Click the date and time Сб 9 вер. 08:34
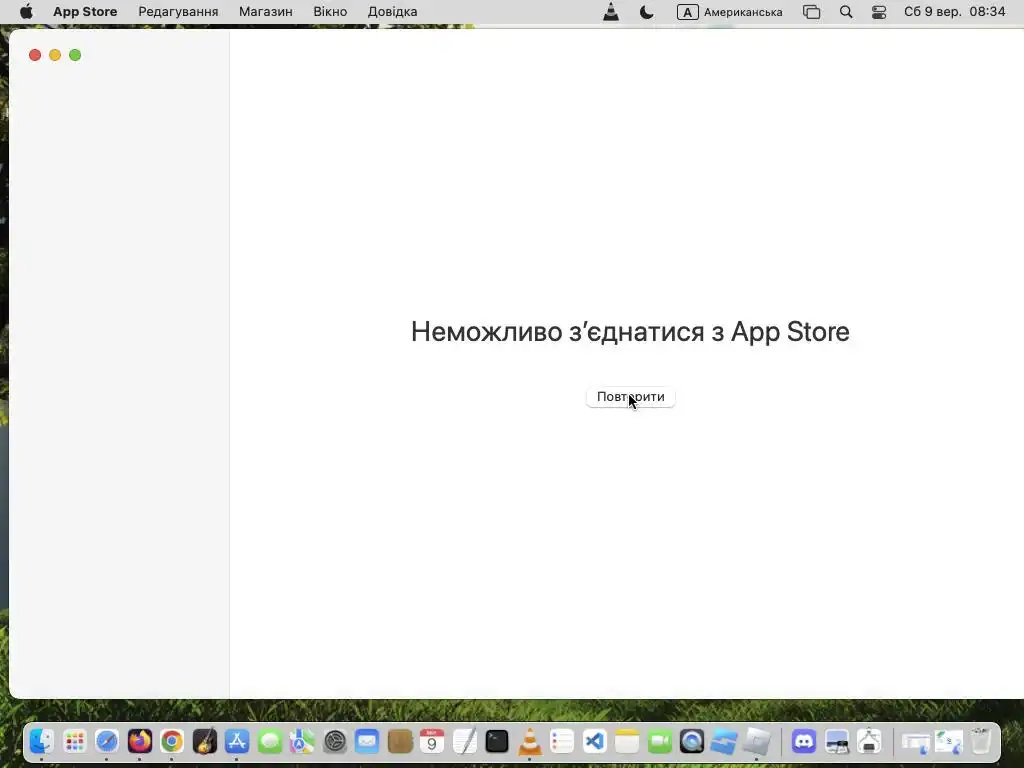 click(x=954, y=12)
